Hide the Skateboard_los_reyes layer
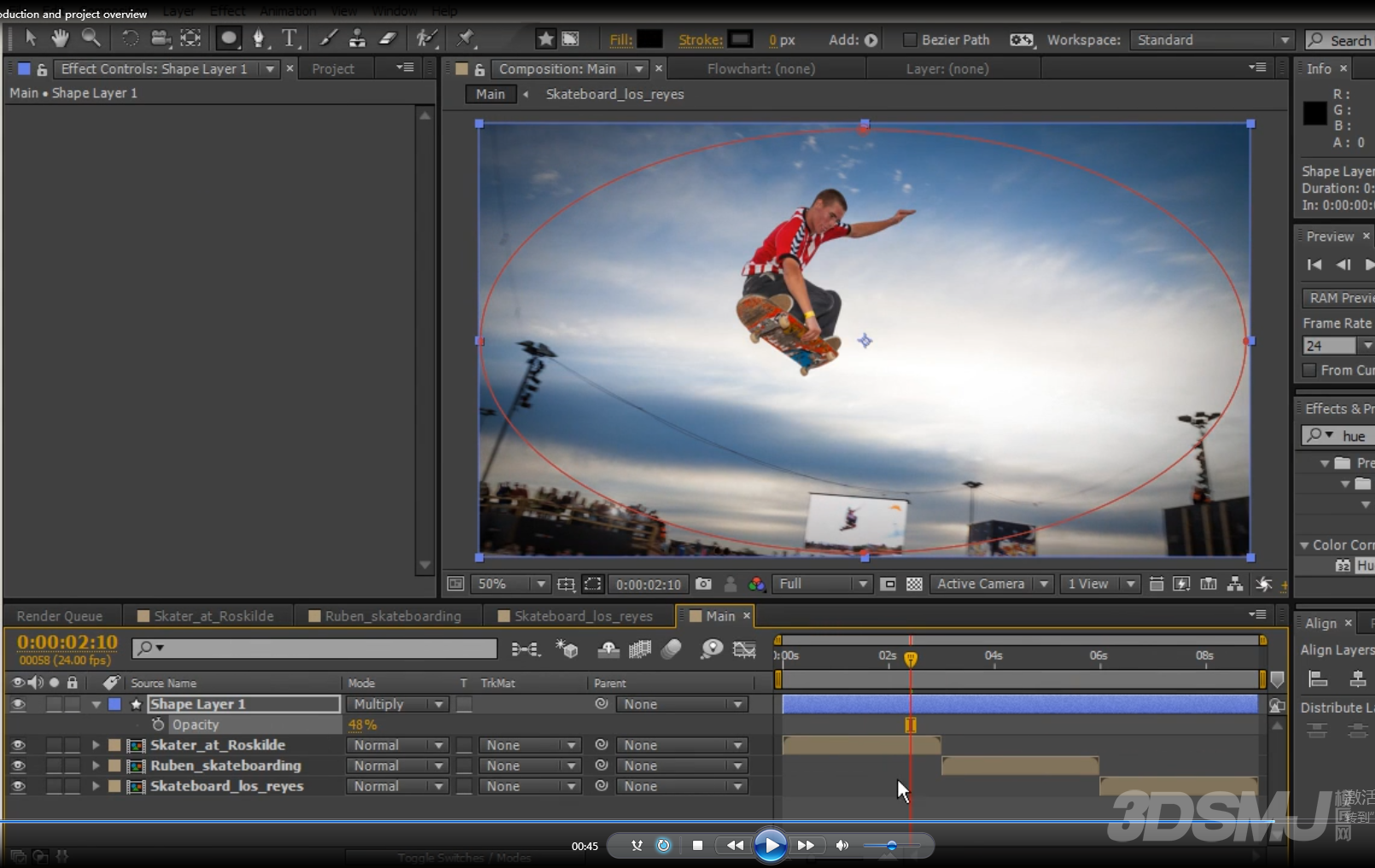The image size is (1375, 868). (18, 786)
